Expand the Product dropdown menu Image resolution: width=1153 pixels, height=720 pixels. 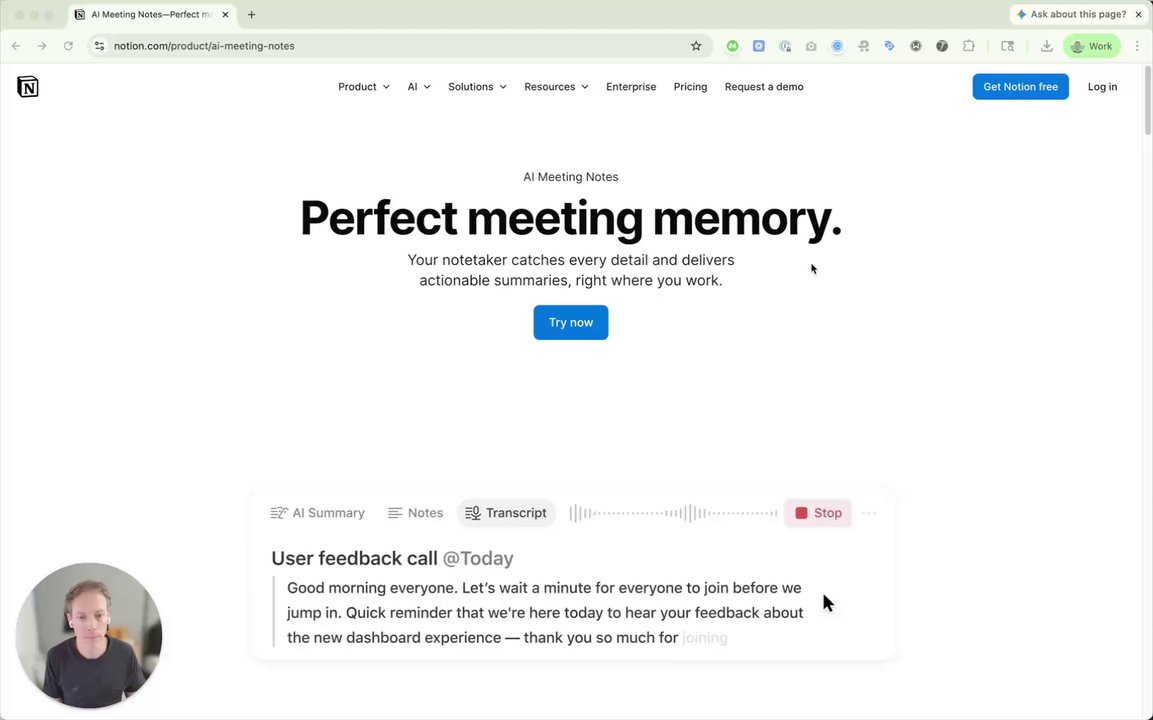364,87
